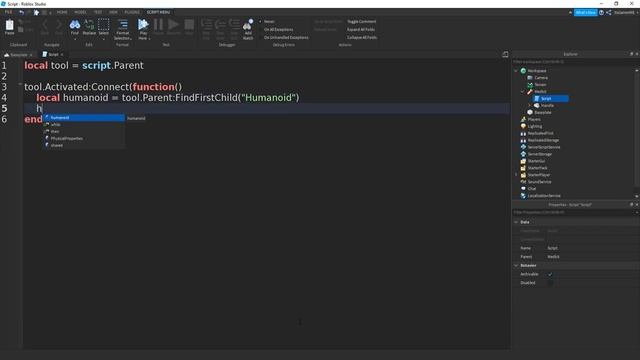This screenshot has width=640, height=360.
Task: Select the Lighting service in Explorer
Action: (x=531, y=126)
